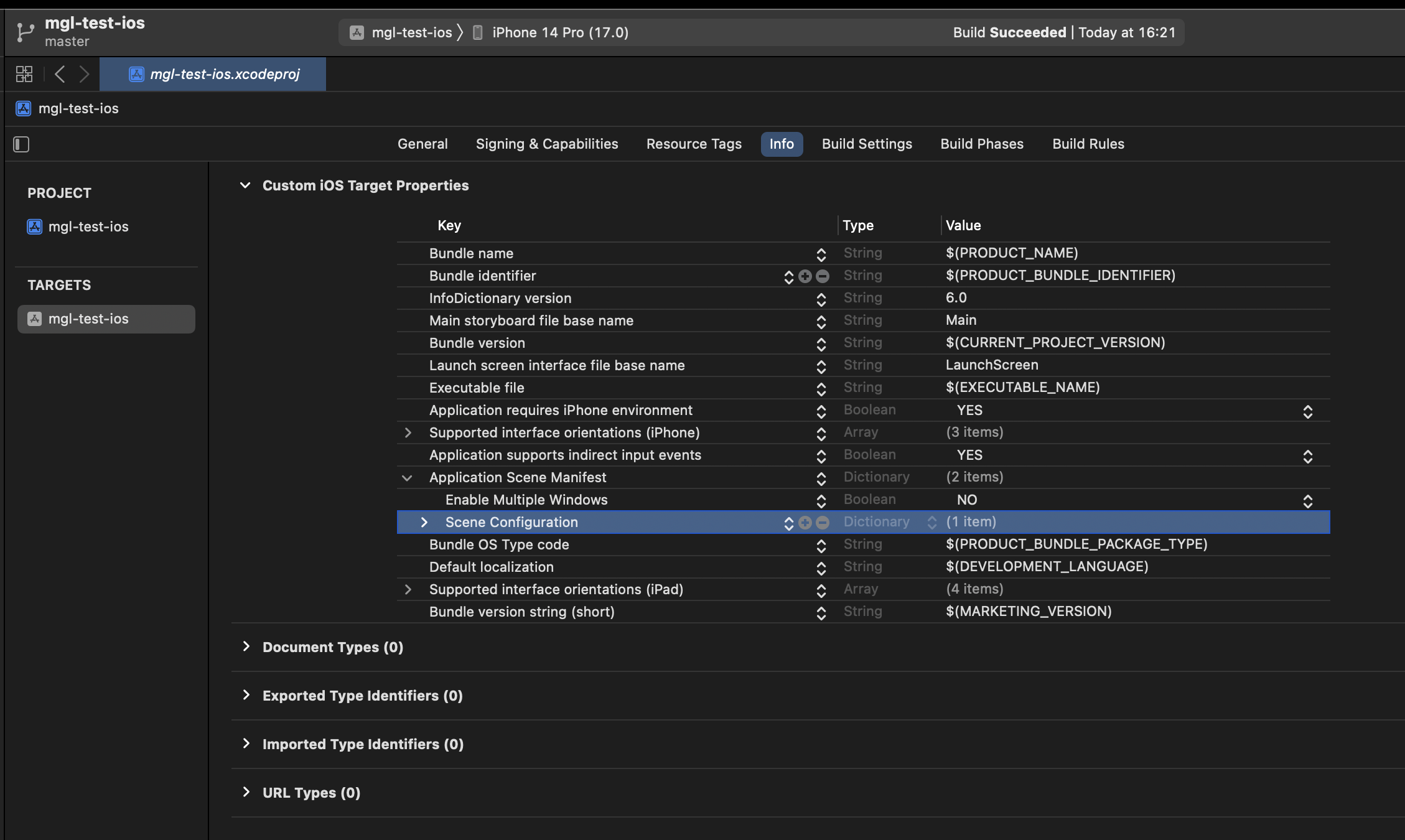Click the master branch label
Image resolution: width=1405 pixels, height=840 pixels.
(67, 42)
